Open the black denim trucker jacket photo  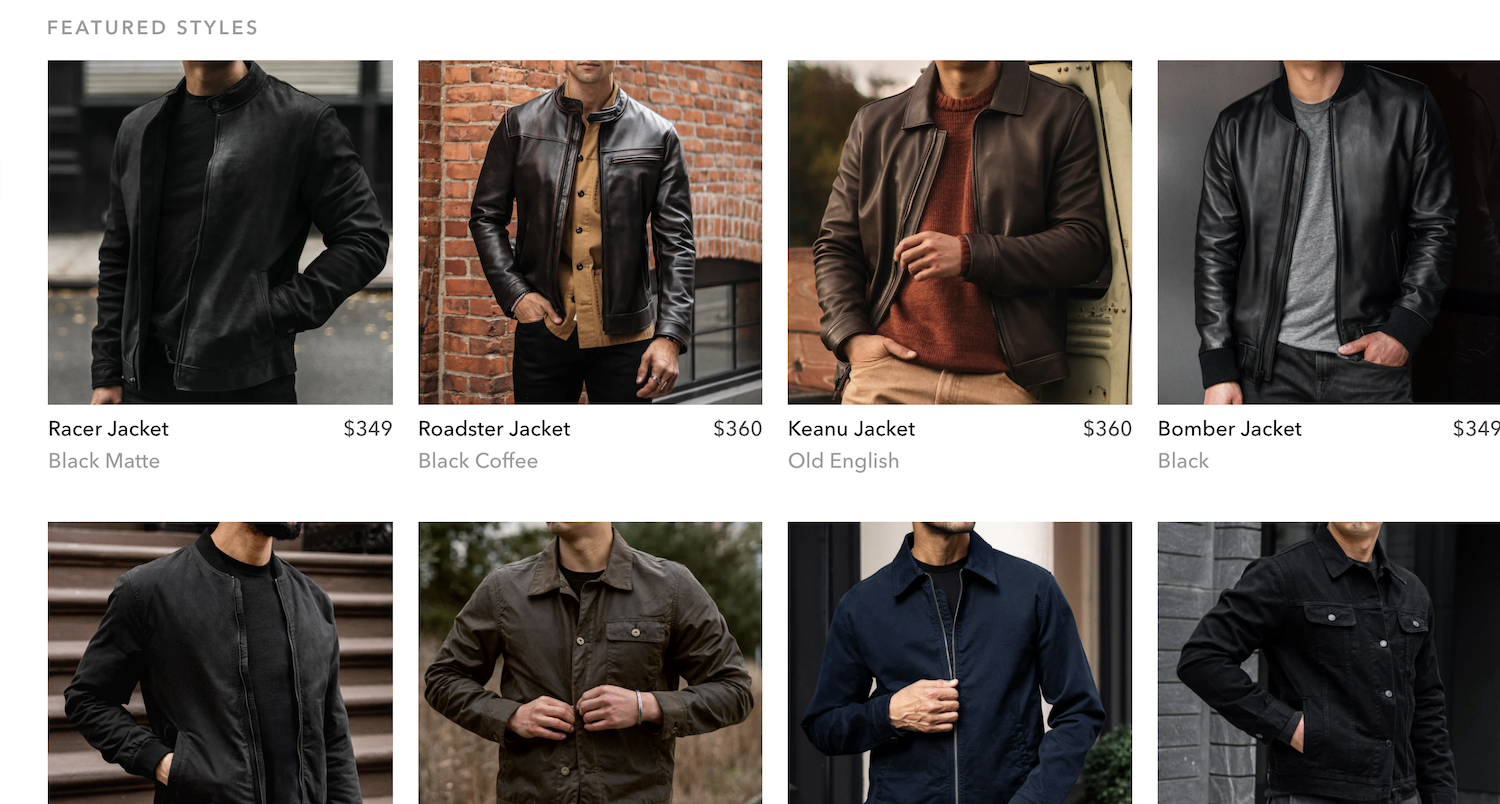click(x=1329, y=663)
